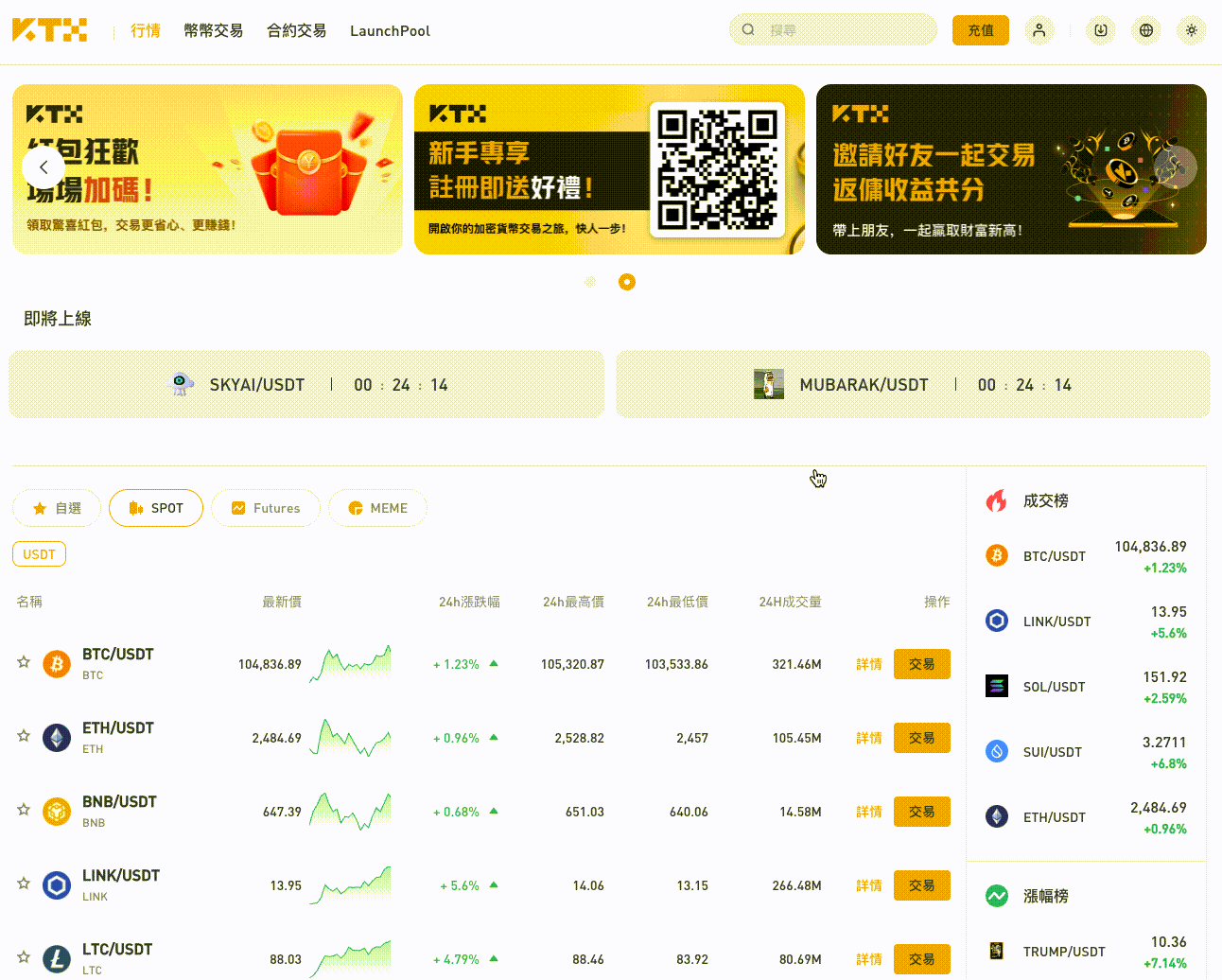This screenshot has height=980, width=1222.
Task: Favorite LINK/USDT with star
Action: [x=24, y=884]
